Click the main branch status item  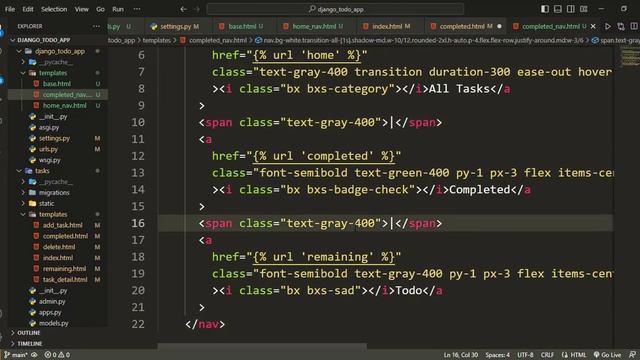click(x=16, y=355)
